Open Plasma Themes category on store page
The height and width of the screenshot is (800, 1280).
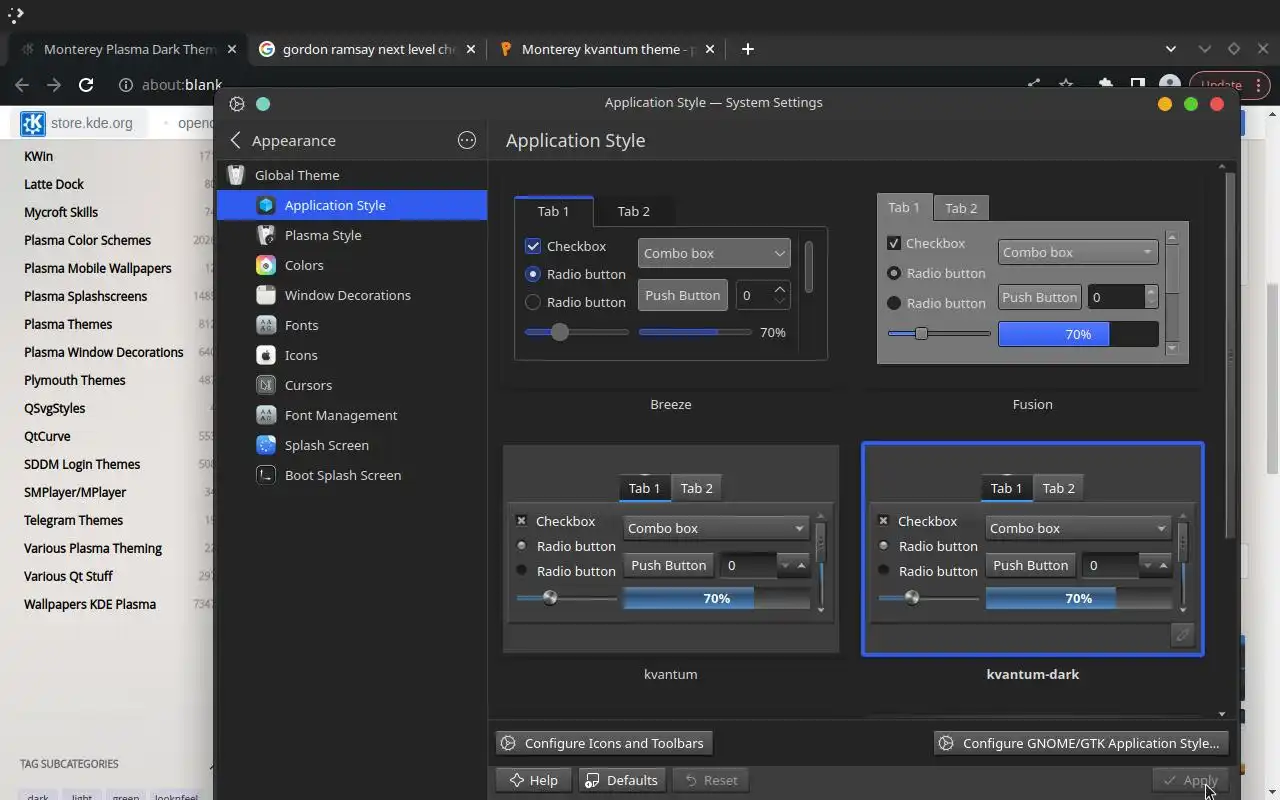tap(68, 324)
